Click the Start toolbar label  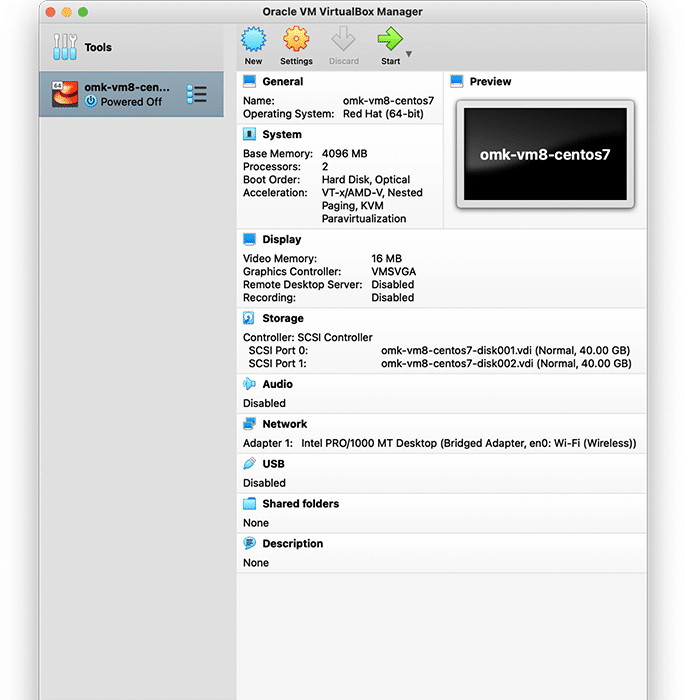click(390, 61)
